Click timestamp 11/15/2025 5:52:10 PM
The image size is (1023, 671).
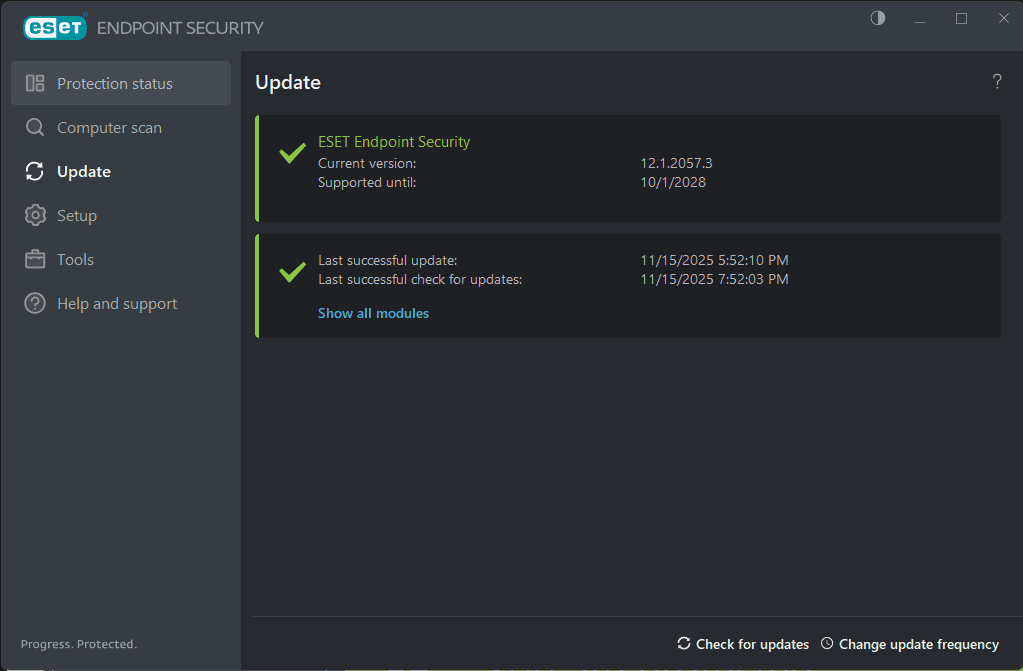[714, 260]
